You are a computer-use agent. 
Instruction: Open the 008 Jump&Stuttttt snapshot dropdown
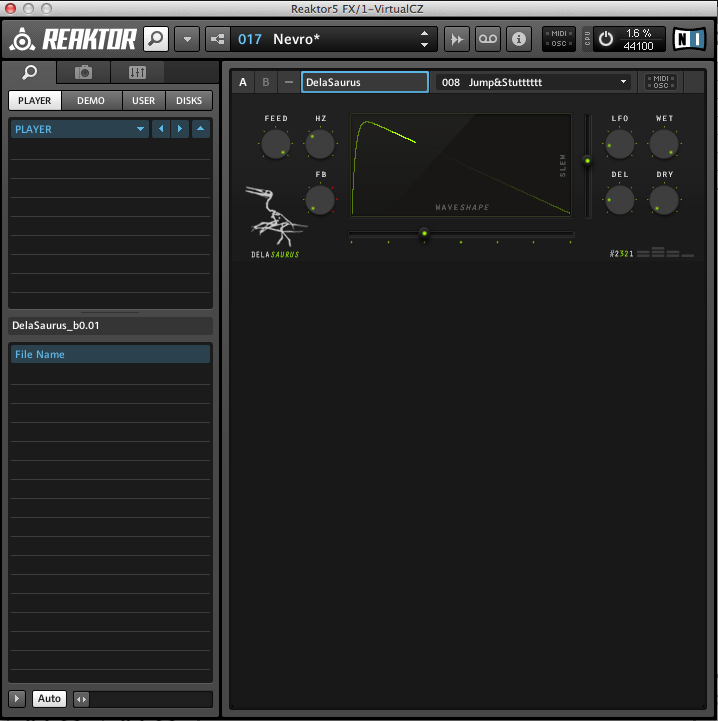[534, 82]
